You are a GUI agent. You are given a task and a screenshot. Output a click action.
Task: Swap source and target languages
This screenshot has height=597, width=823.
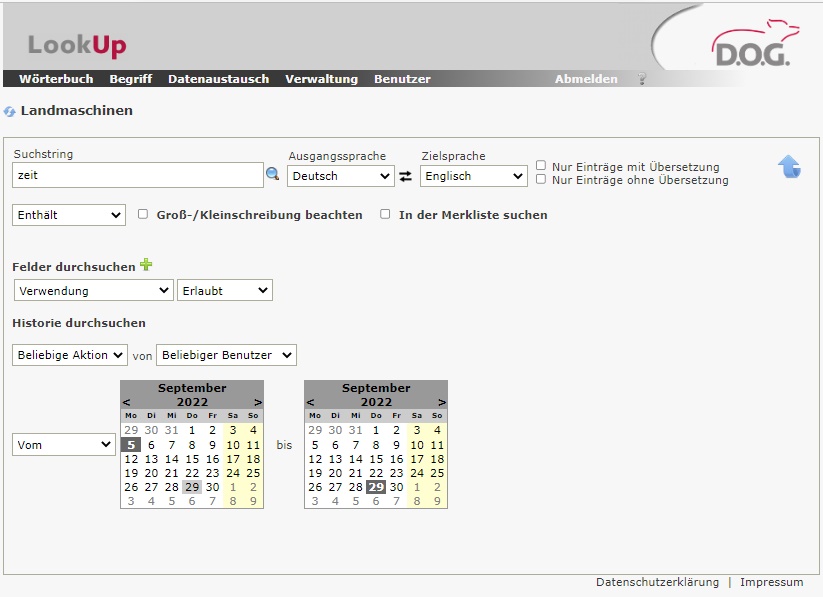(x=406, y=176)
